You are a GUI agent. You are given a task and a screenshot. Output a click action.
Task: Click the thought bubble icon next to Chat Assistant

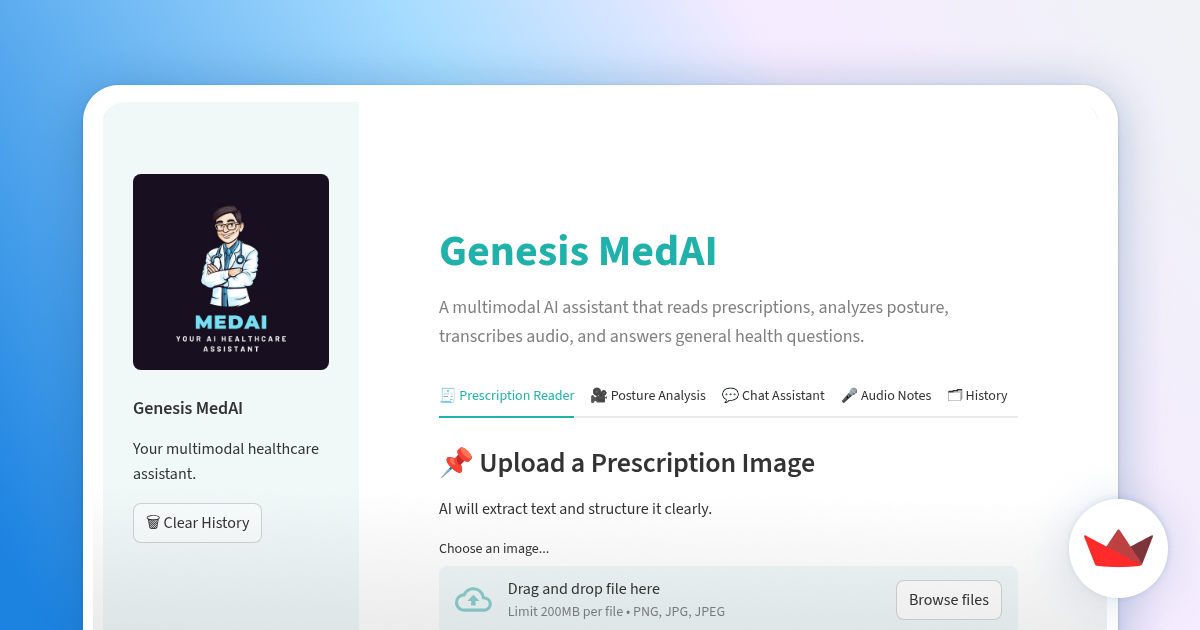[729, 395]
